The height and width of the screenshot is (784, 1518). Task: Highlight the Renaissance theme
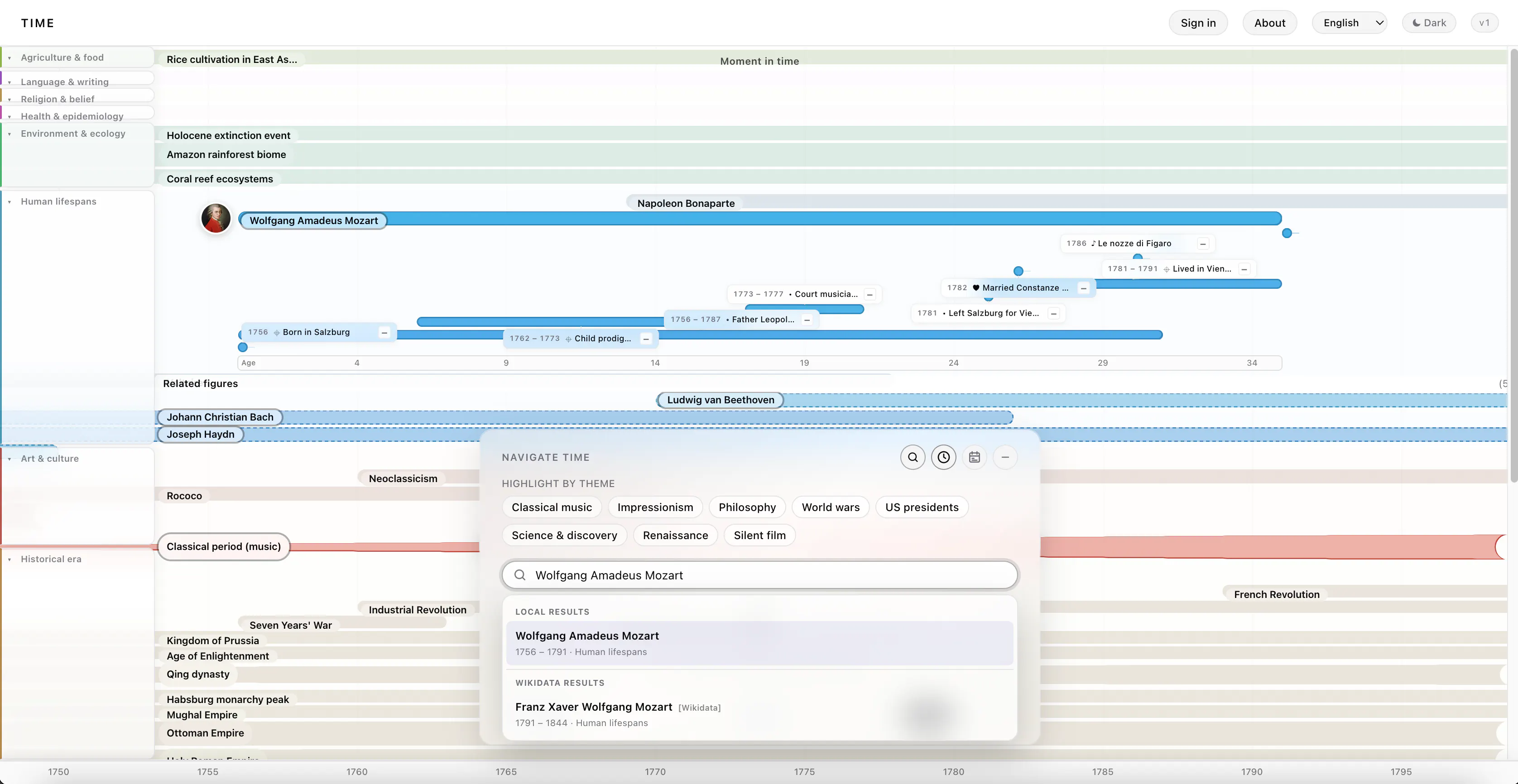[x=675, y=535]
